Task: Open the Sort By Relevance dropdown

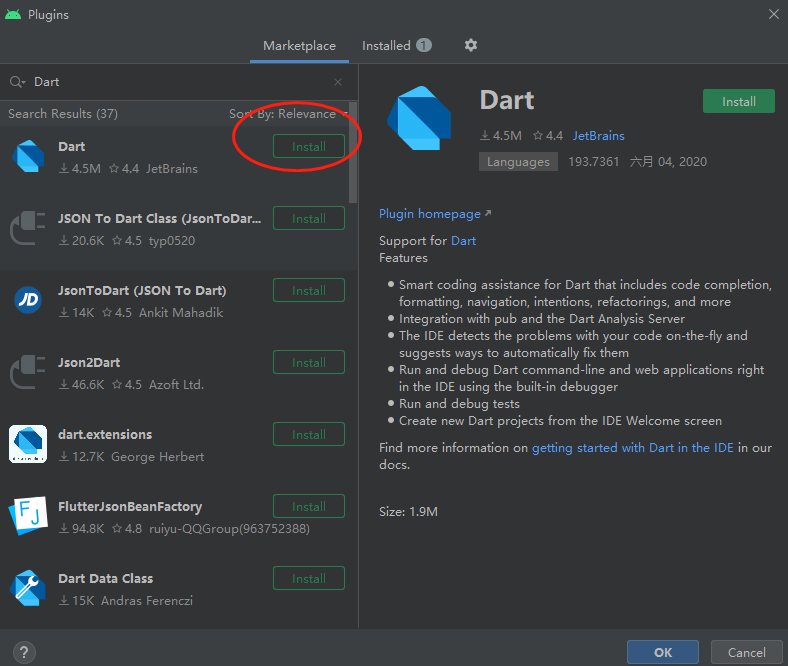Action: coord(289,114)
